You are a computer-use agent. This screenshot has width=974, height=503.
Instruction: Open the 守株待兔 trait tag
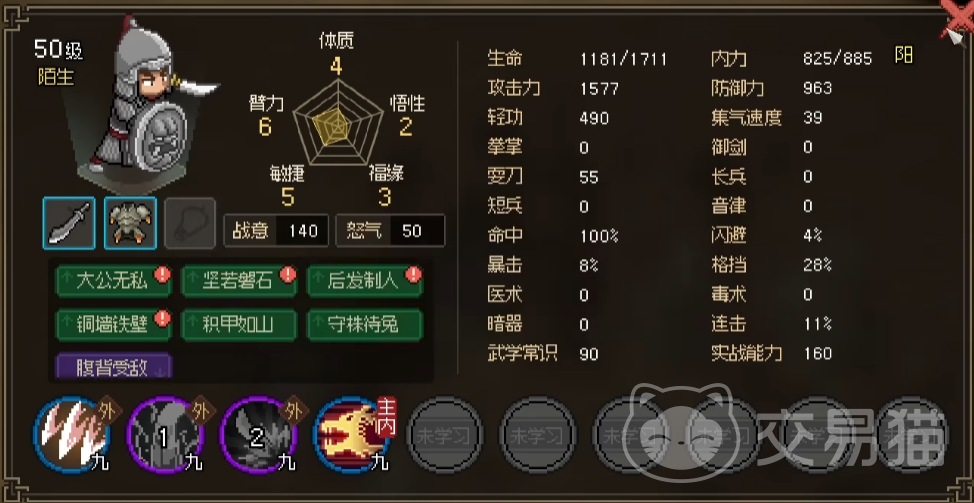coord(365,325)
